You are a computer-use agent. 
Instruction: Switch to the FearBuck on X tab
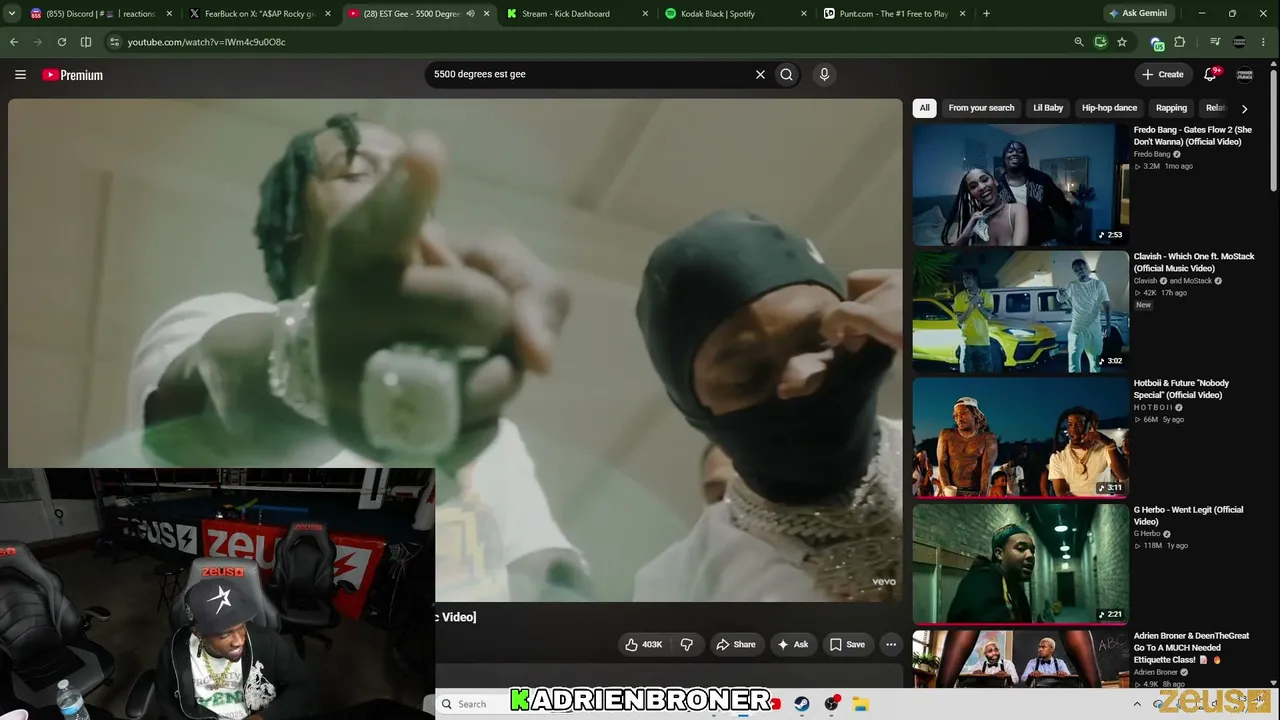click(260, 14)
